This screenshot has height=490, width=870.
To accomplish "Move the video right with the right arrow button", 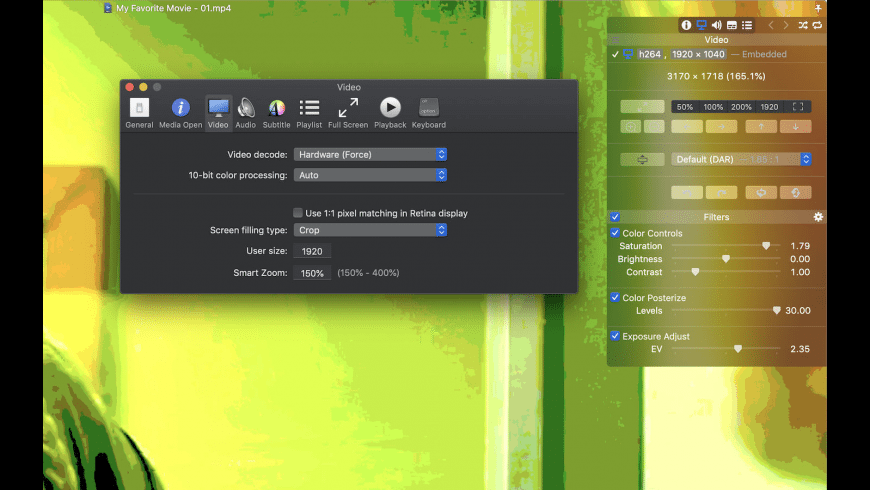I will point(721,127).
